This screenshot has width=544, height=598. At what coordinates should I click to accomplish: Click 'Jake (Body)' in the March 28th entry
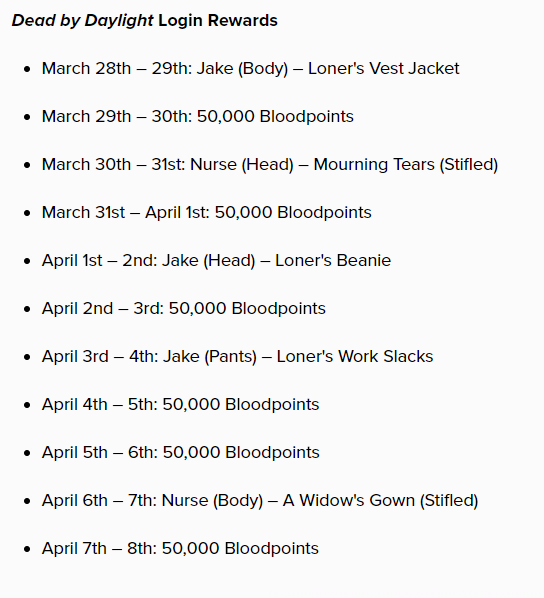click(242, 69)
